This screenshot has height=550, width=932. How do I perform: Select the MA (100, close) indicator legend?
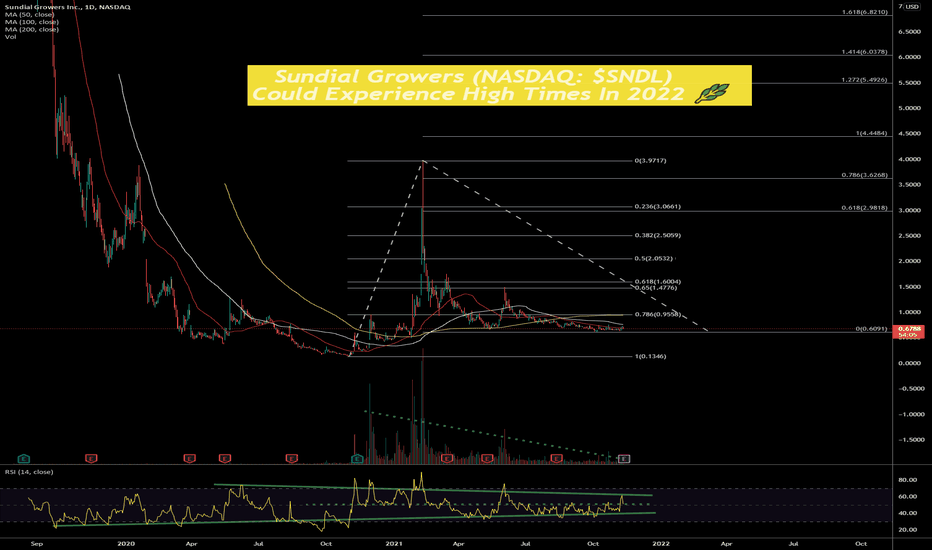pyautogui.click(x=32, y=22)
